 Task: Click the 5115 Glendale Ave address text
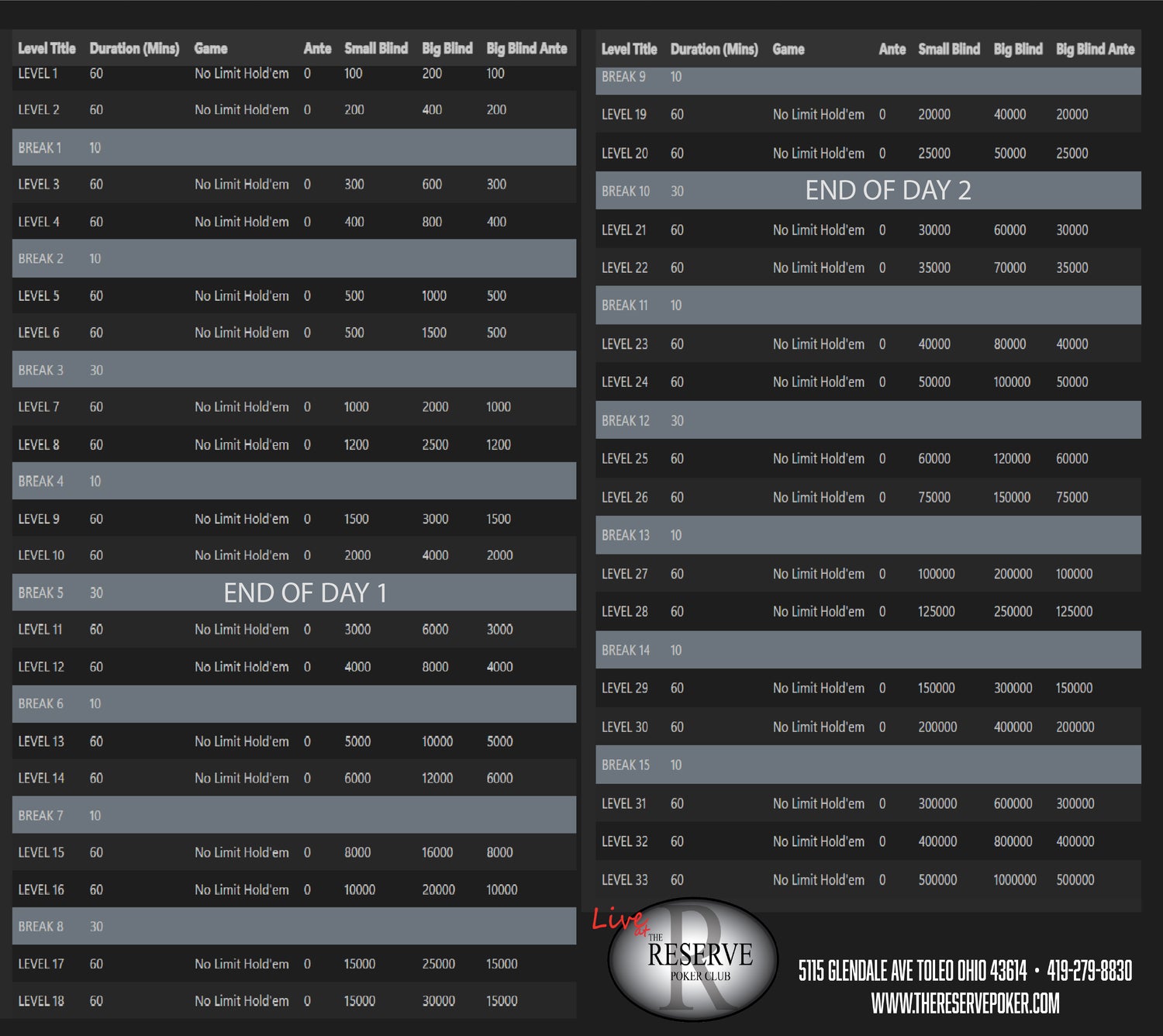(912, 970)
